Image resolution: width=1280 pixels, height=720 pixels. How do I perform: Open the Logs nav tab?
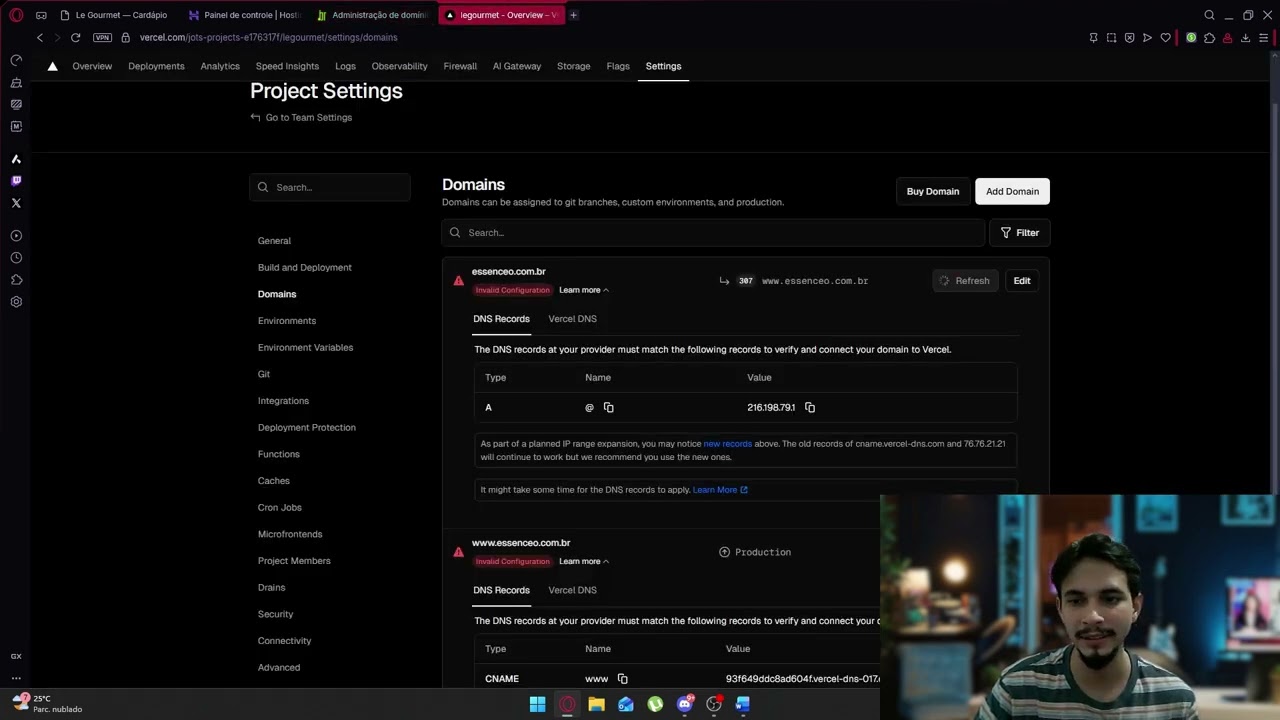pyautogui.click(x=345, y=66)
